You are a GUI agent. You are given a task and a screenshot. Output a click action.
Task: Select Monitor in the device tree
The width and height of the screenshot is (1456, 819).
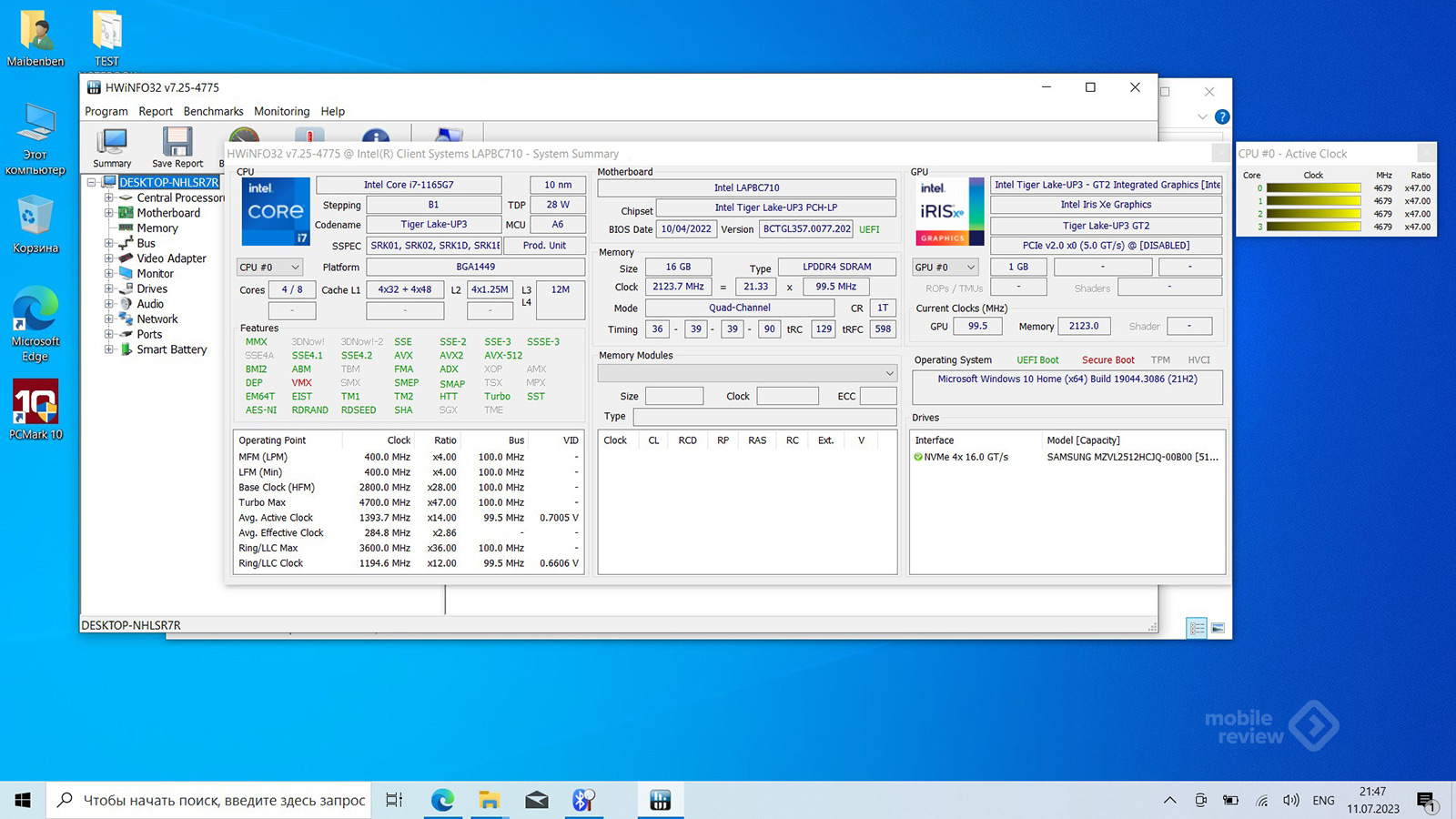coord(155,274)
